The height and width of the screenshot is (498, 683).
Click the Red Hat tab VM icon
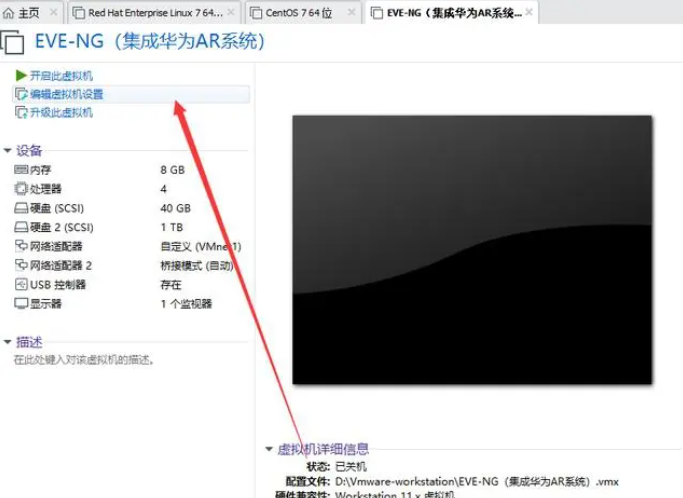(x=78, y=13)
